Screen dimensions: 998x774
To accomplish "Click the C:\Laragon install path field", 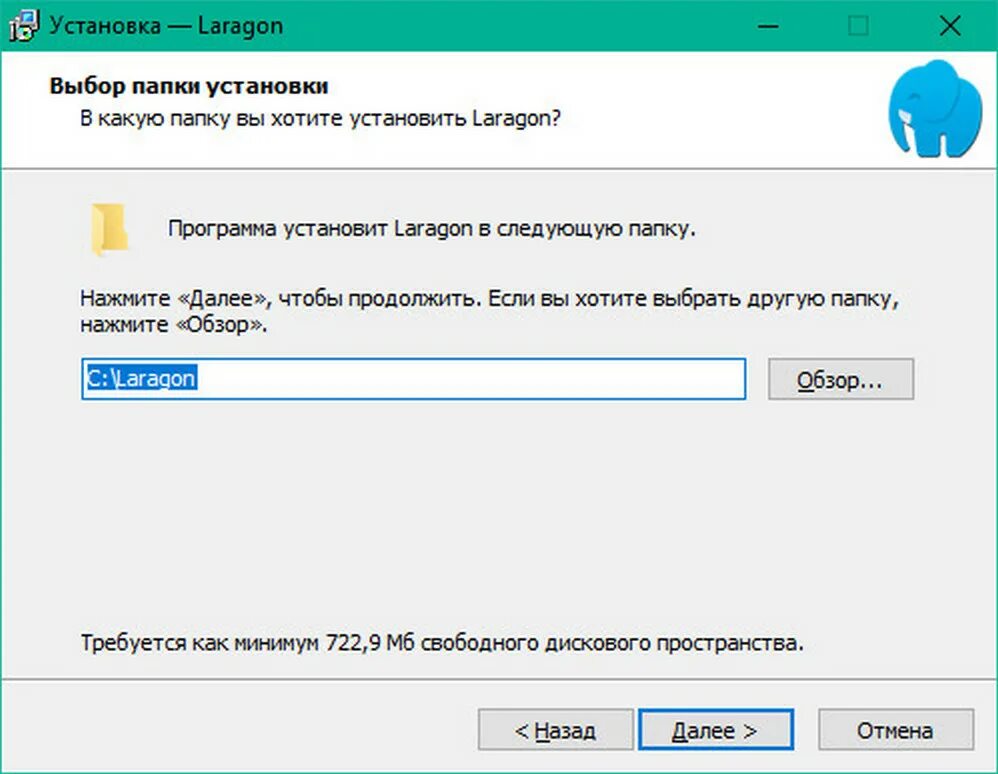I will [x=414, y=379].
